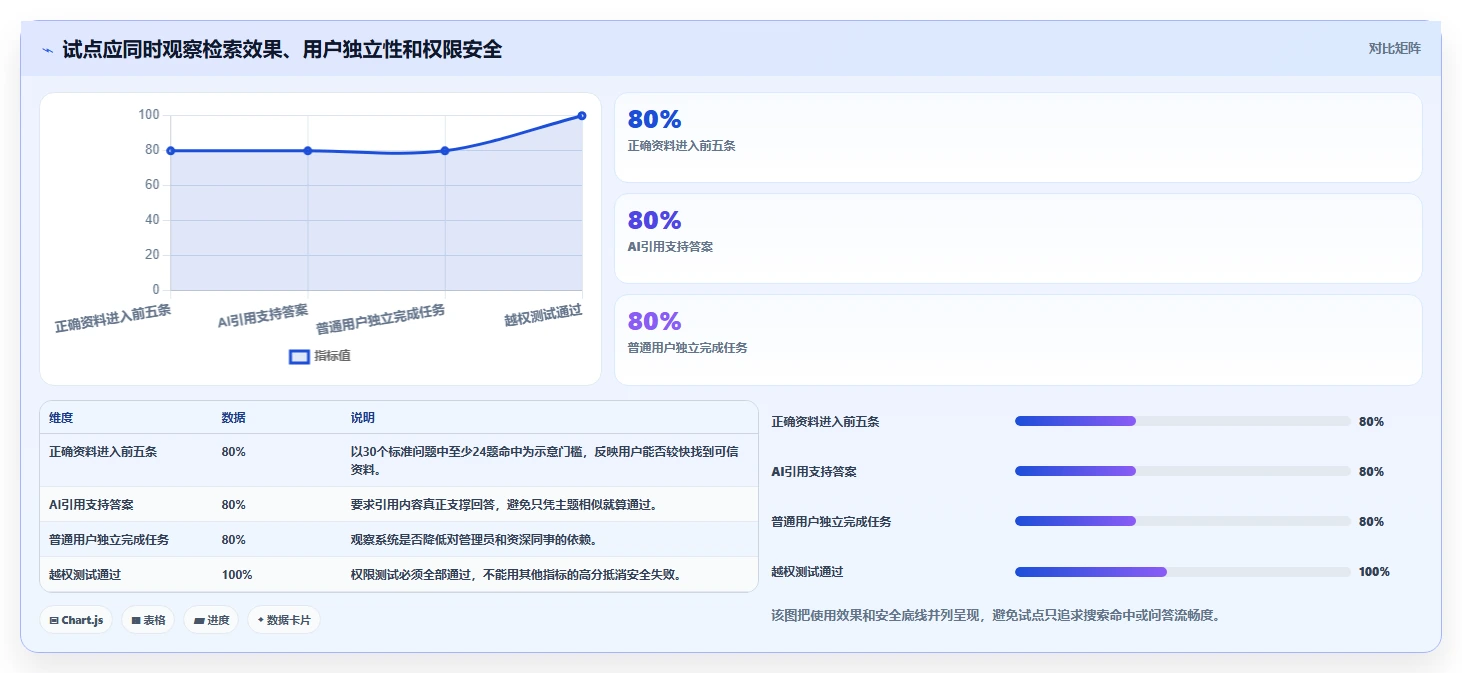1462x673 pixels.
Task: Click the chart data point for 越权测试通过
Action: click(x=582, y=116)
